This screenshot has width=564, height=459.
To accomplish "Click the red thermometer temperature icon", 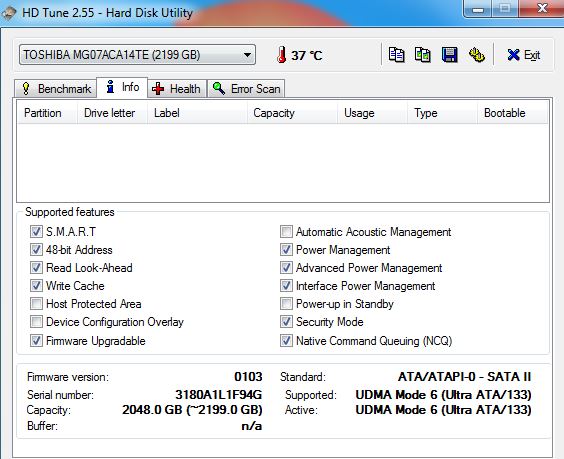I will point(282,55).
